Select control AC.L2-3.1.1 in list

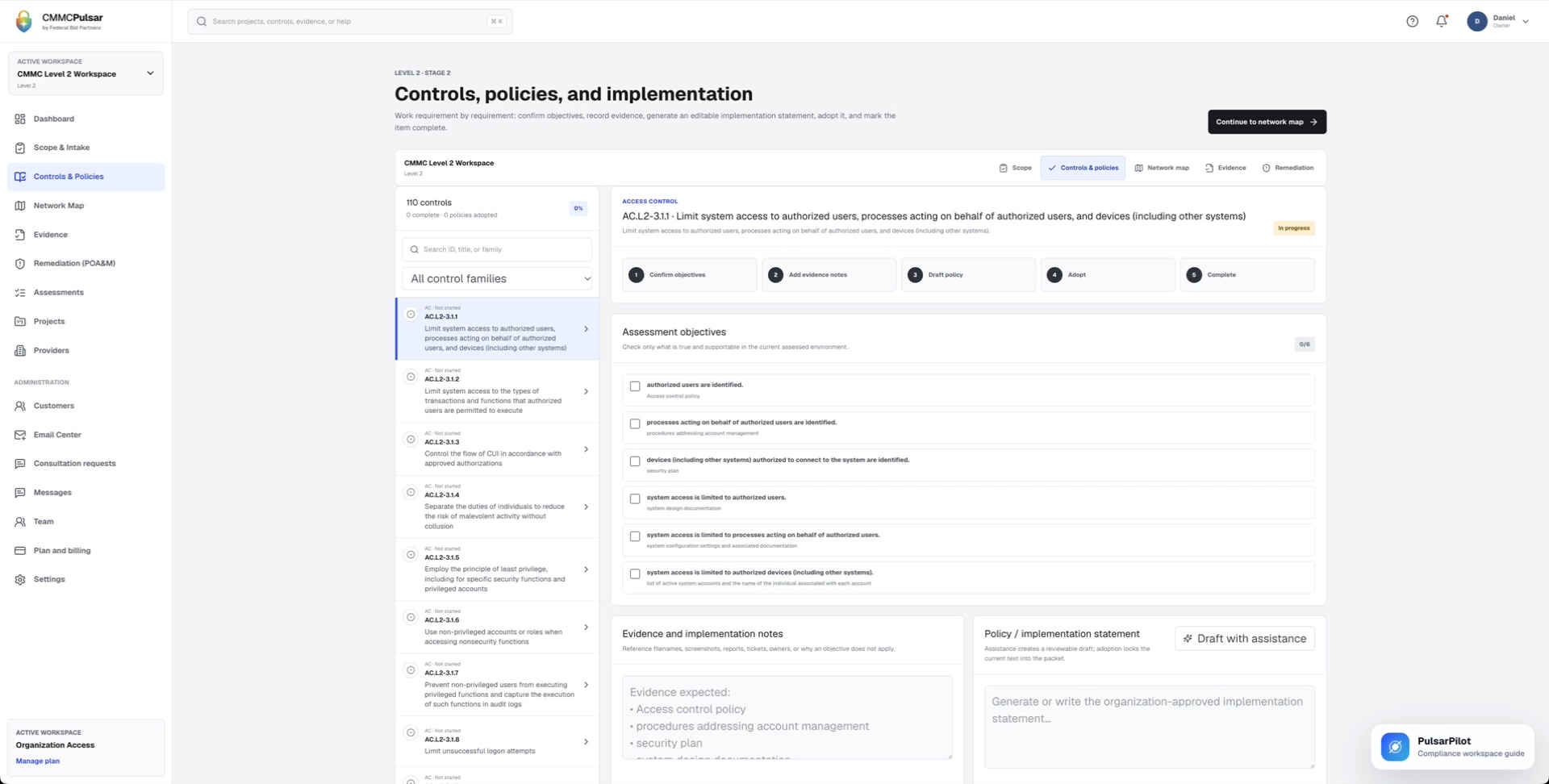pyautogui.click(x=497, y=329)
